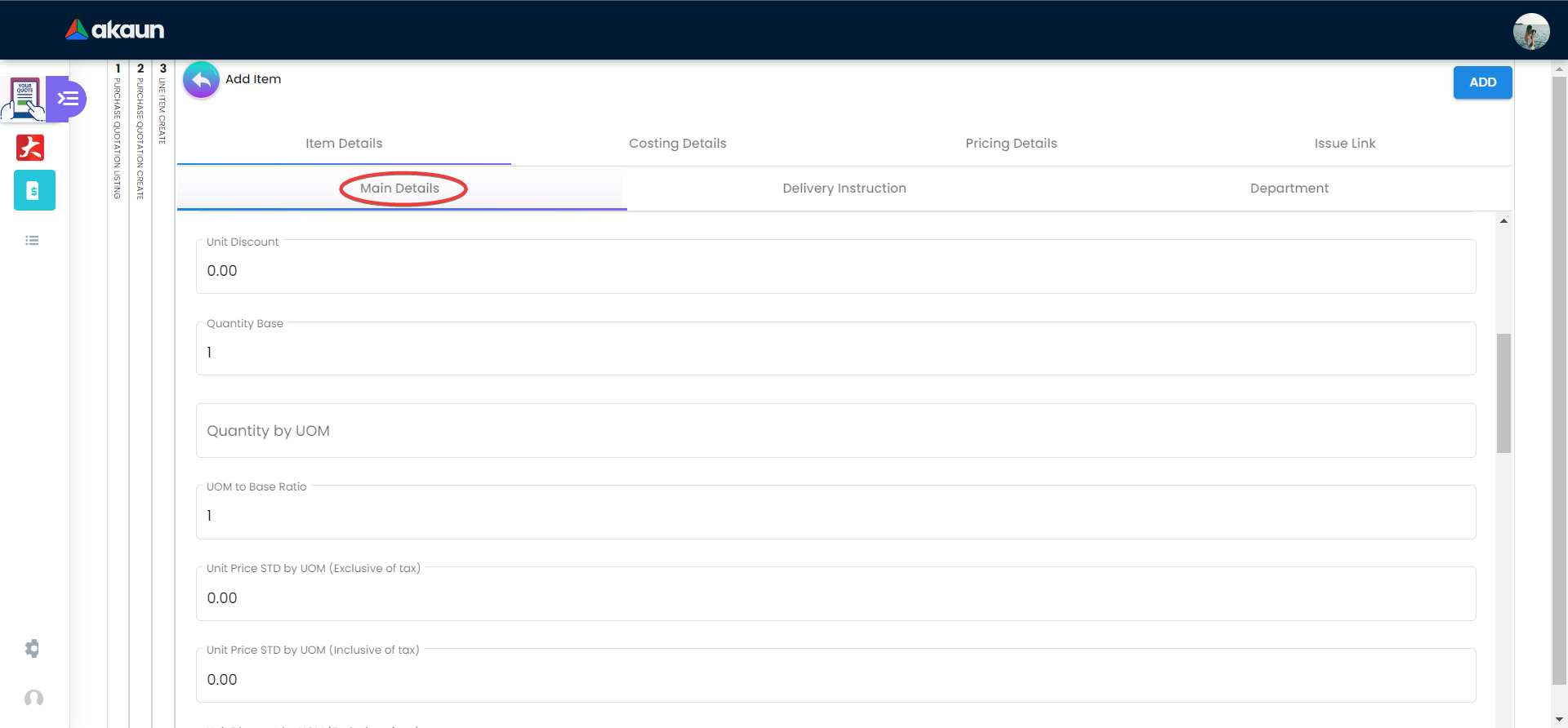The width and height of the screenshot is (1568, 728).
Task: Open the Purchase Quotation app icon
Action: [24, 99]
